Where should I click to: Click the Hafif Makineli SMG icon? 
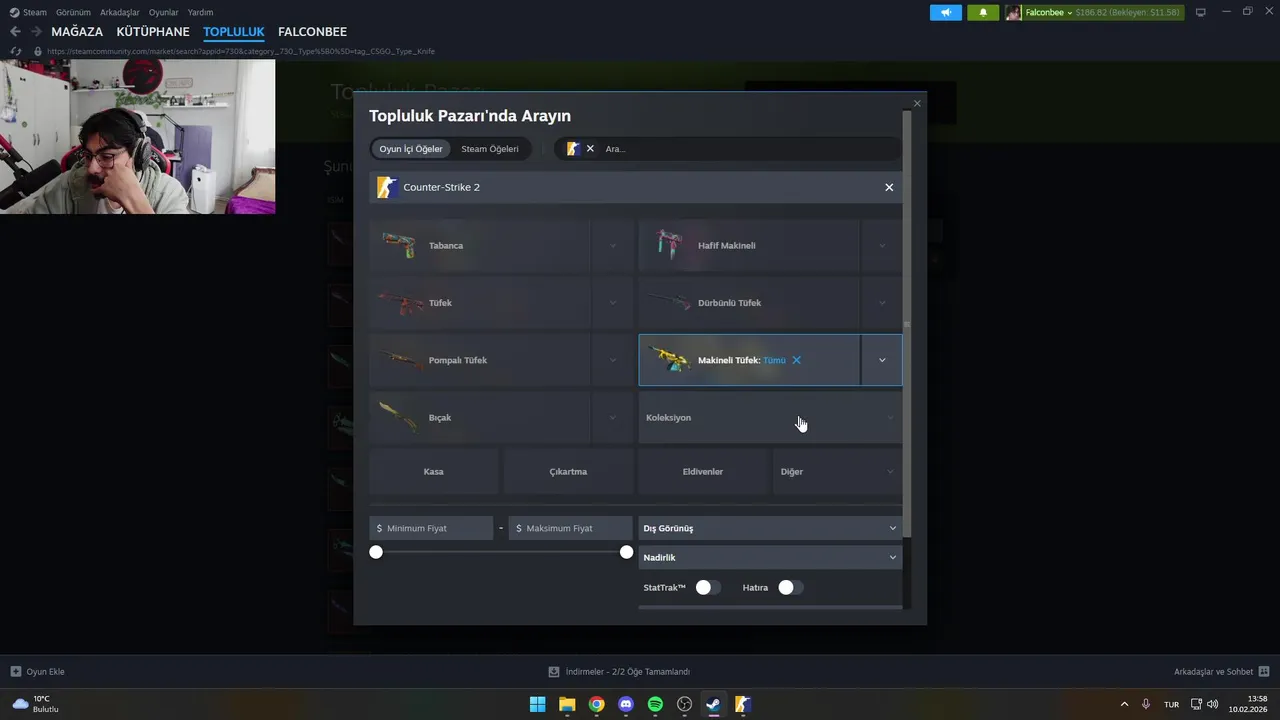669,245
